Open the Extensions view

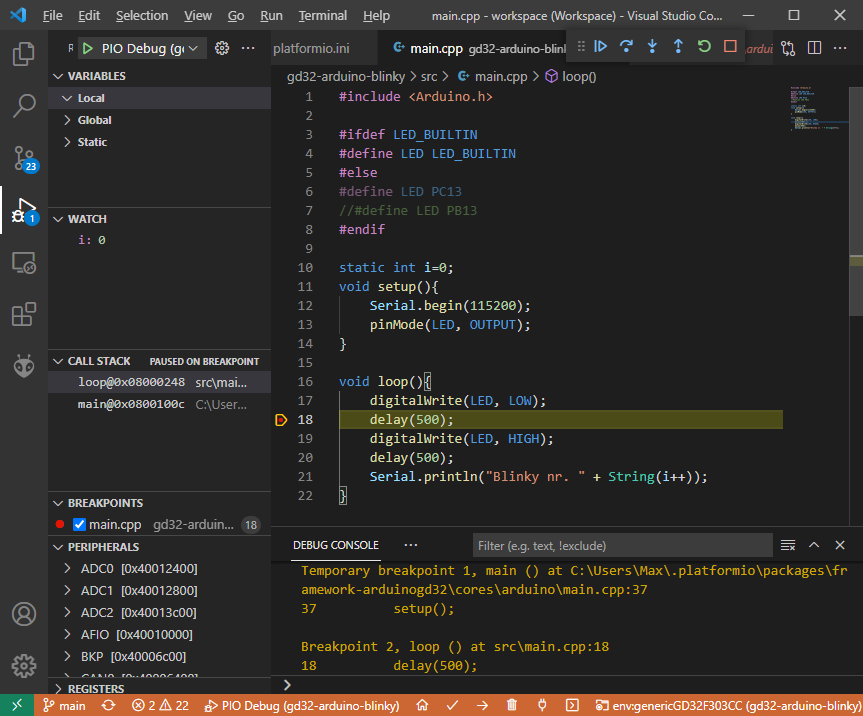point(23,314)
